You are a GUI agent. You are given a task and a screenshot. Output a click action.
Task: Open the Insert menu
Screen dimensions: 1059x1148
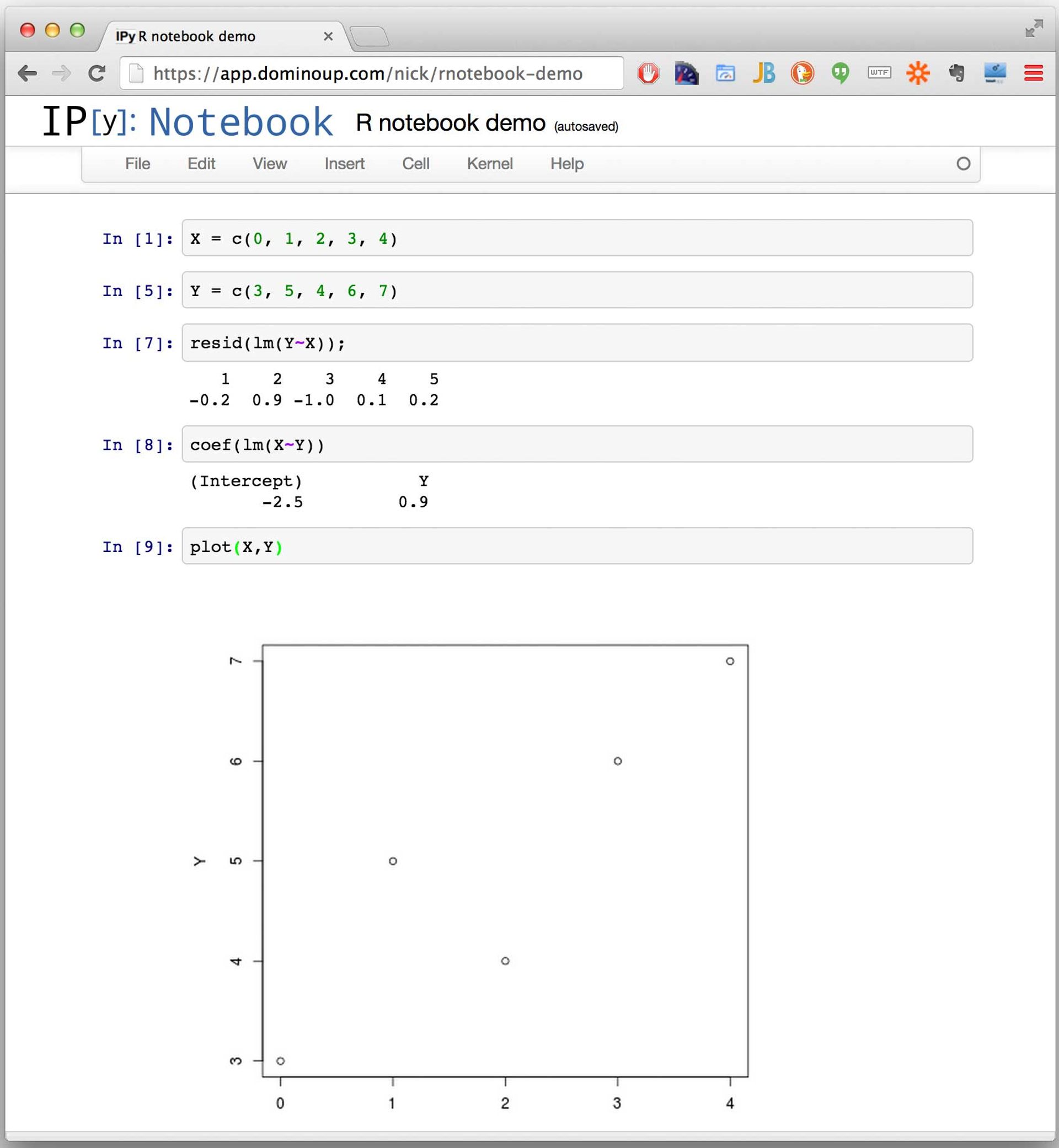344,164
